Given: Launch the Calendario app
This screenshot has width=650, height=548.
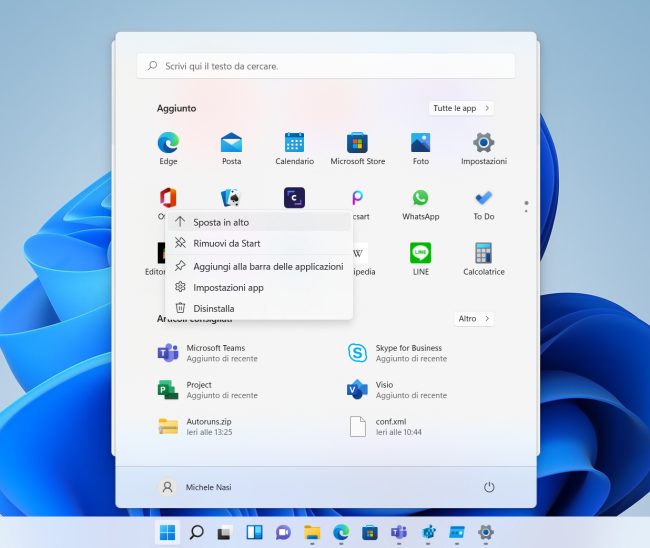Looking at the screenshot, I should tap(294, 148).
